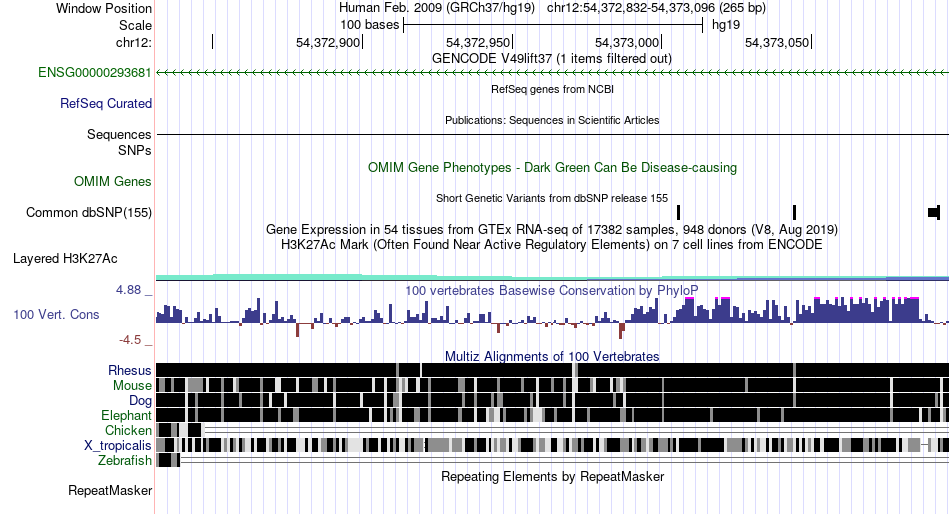950x514 pixels.
Task: Click the OMIM Genes track label
Action: (113, 182)
